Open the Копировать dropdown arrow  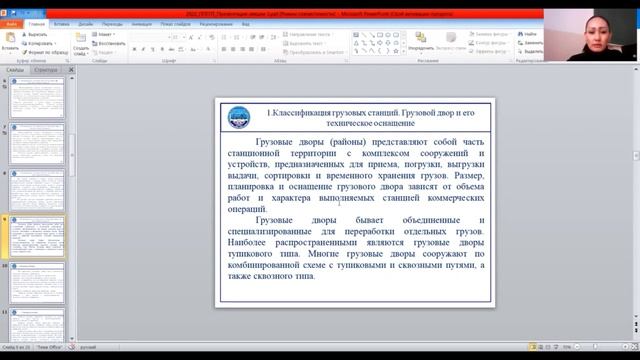coord(55,43)
